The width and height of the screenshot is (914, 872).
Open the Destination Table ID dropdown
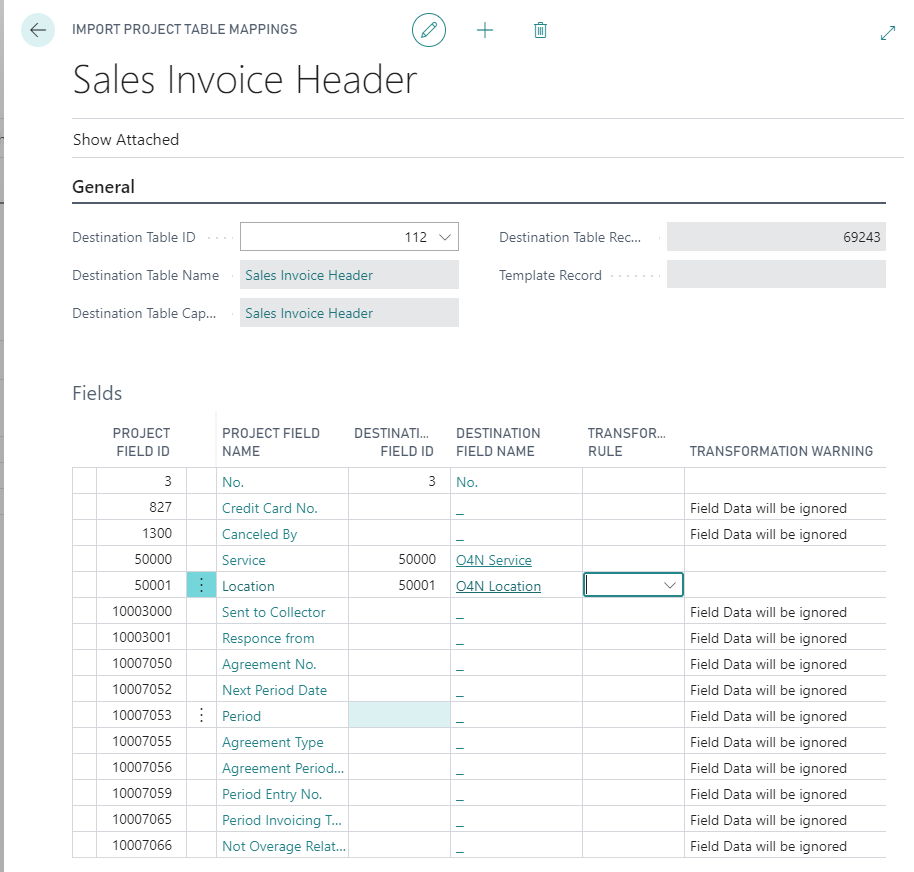(x=446, y=238)
